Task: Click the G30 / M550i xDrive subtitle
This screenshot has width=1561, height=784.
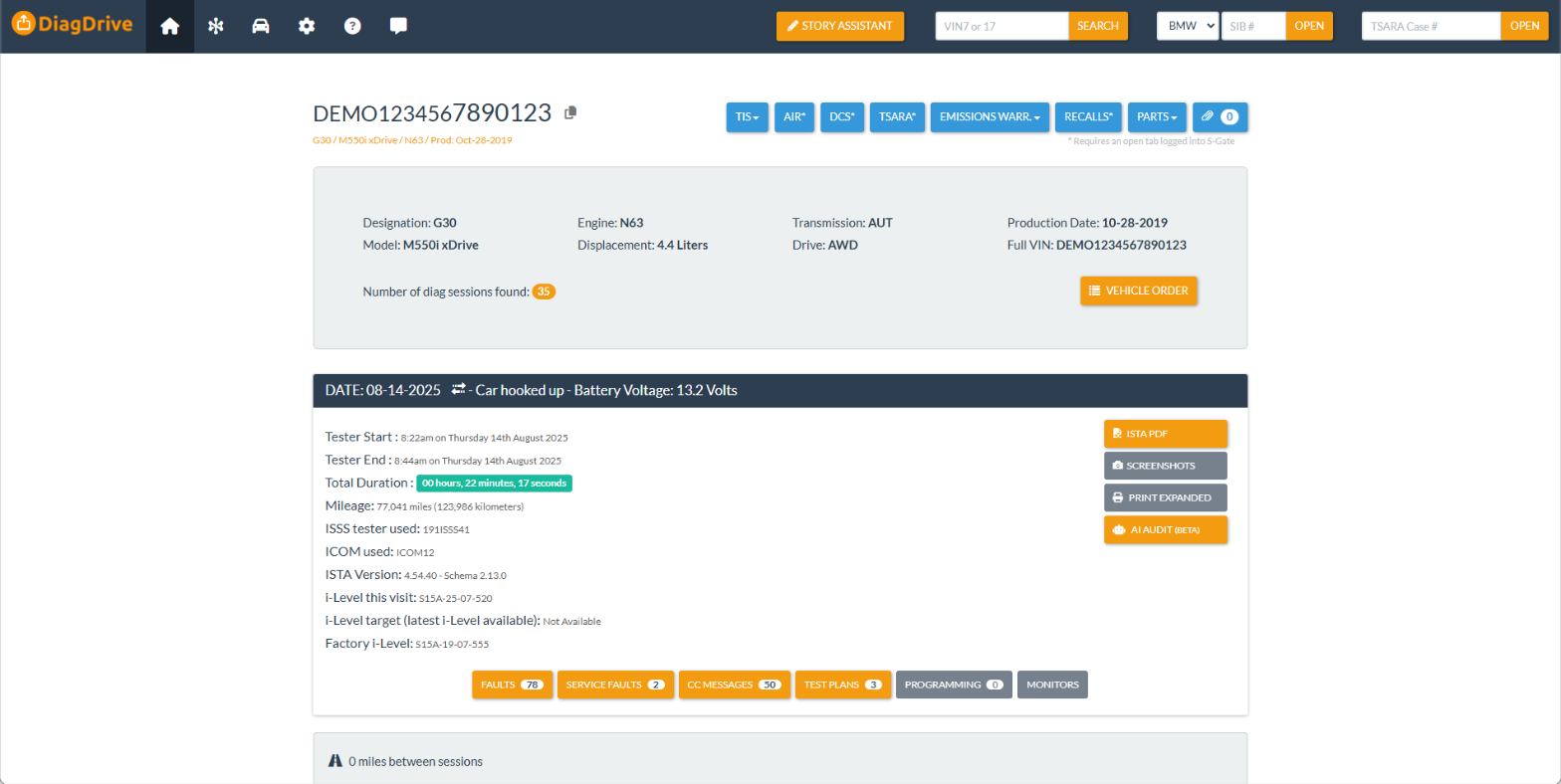Action: click(x=412, y=140)
